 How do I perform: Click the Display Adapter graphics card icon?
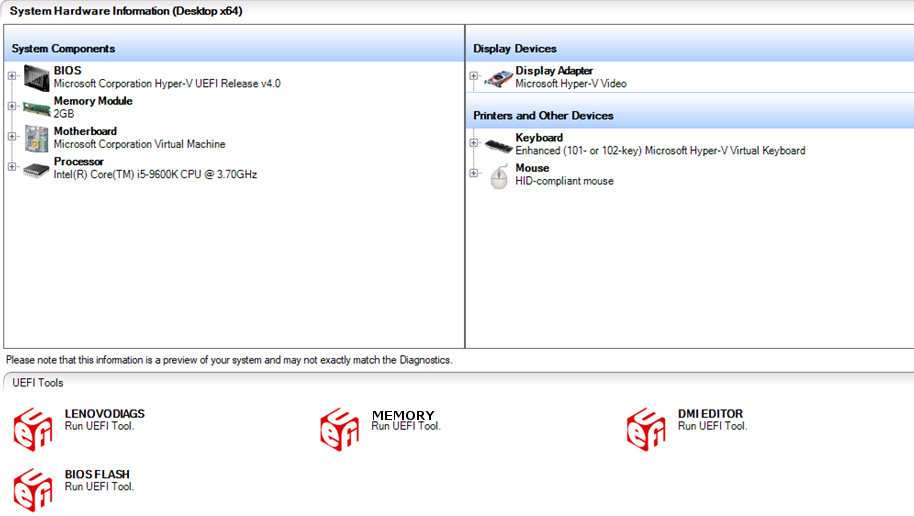[x=498, y=78]
